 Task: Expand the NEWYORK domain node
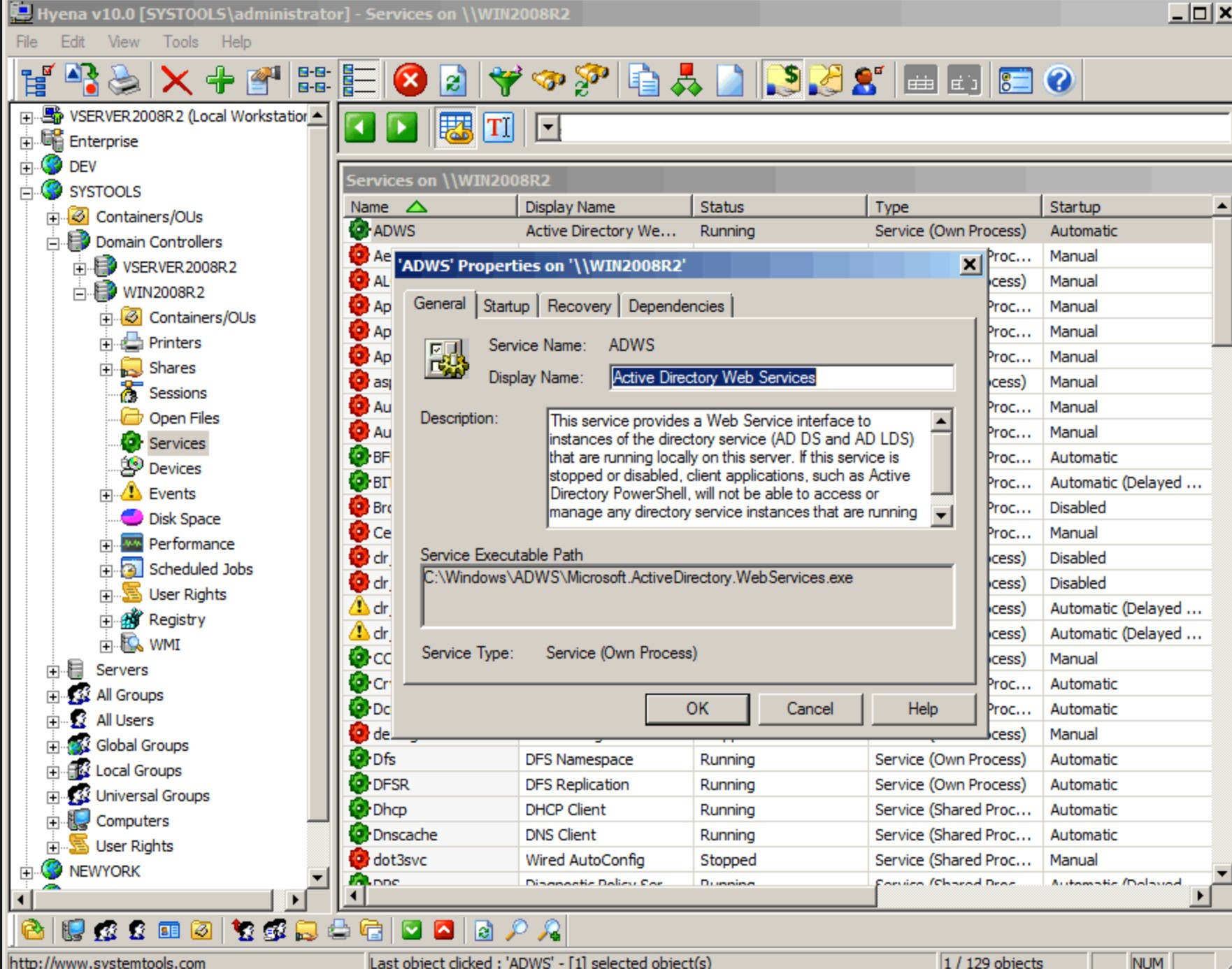tap(26, 872)
